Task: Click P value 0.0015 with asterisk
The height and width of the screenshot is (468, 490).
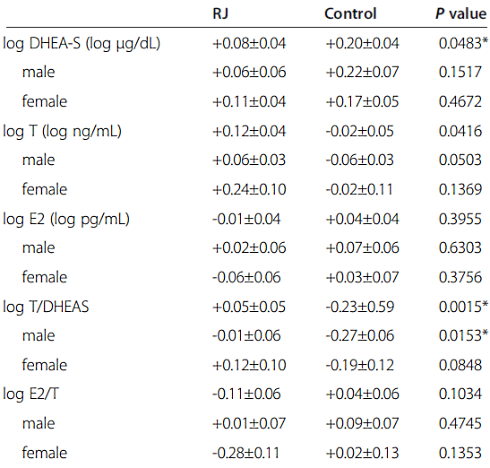Action: point(463,307)
